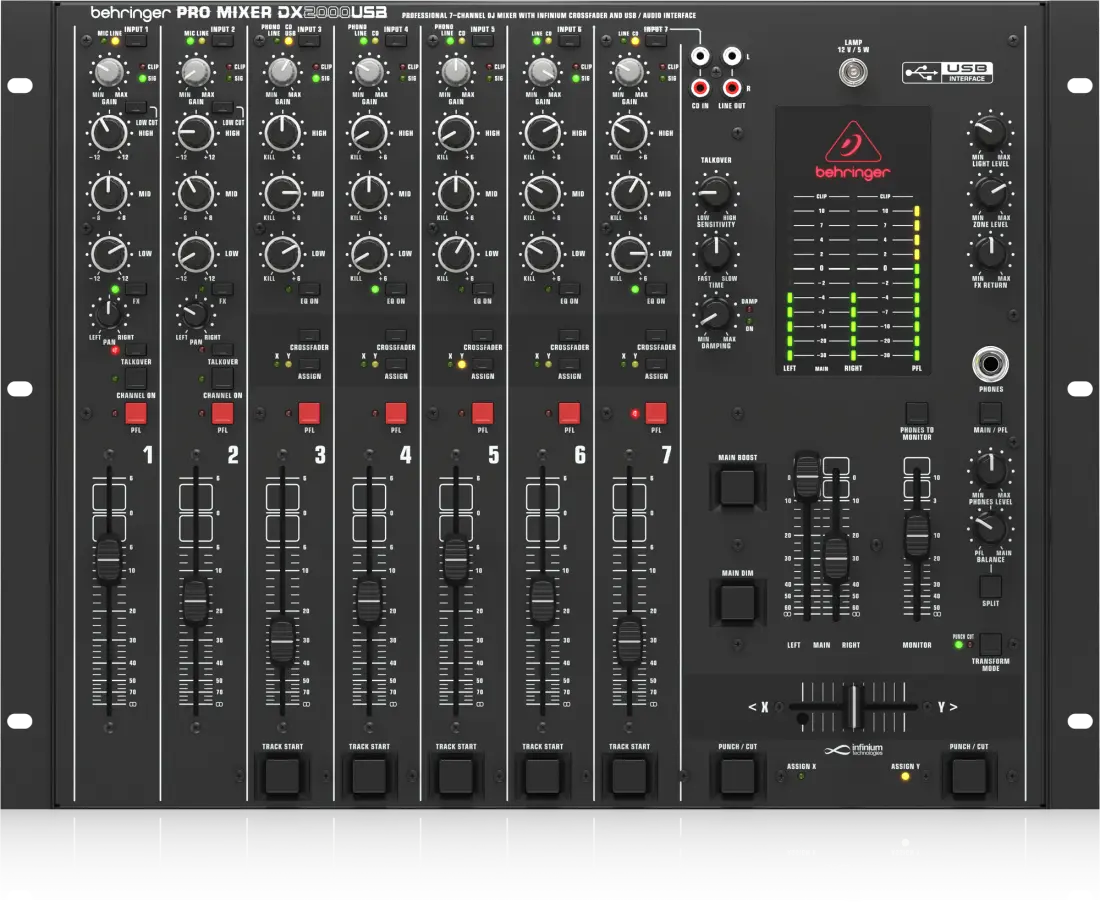Grab the channel 1 volume fader
The image size is (1100, 906).
pyautogui.click(x=109, y=559)
